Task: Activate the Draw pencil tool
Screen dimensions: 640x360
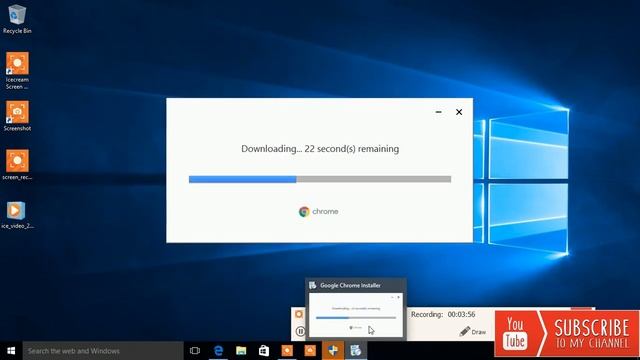Action: (473, 331)
